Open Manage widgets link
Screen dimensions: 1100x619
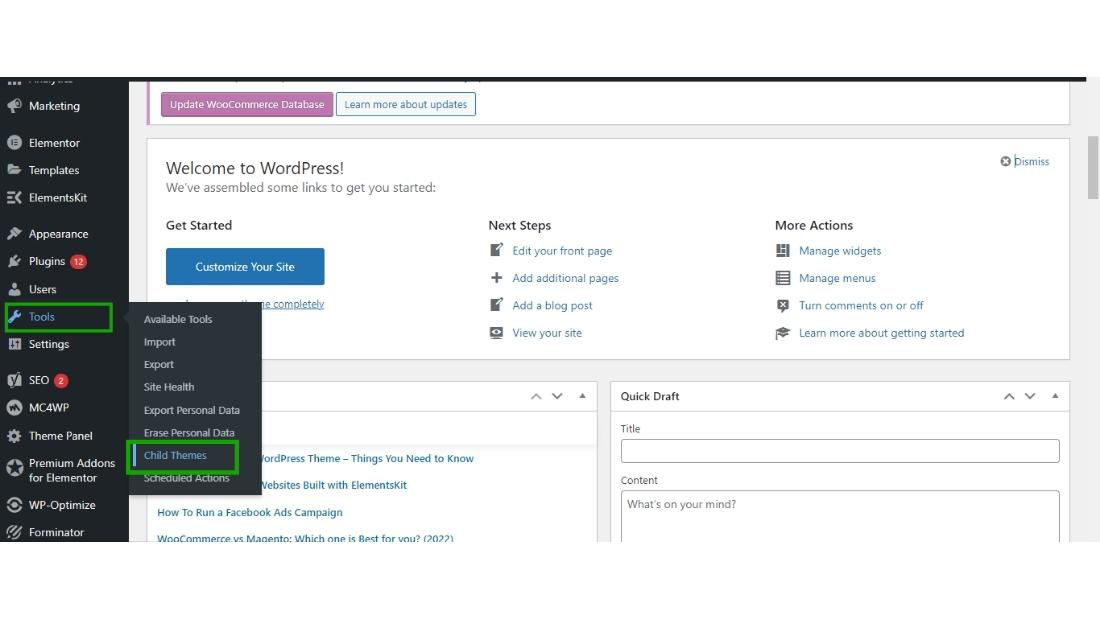840,251
